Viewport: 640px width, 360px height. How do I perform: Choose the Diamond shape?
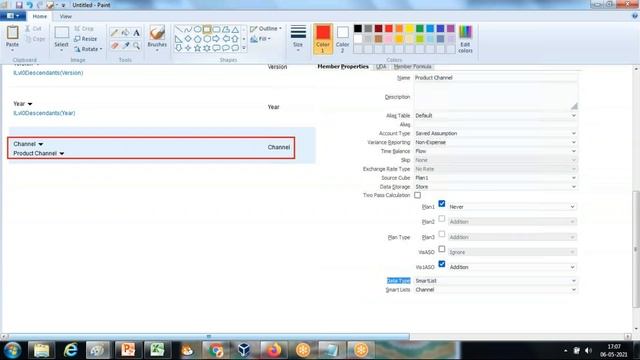pos(188,39)
